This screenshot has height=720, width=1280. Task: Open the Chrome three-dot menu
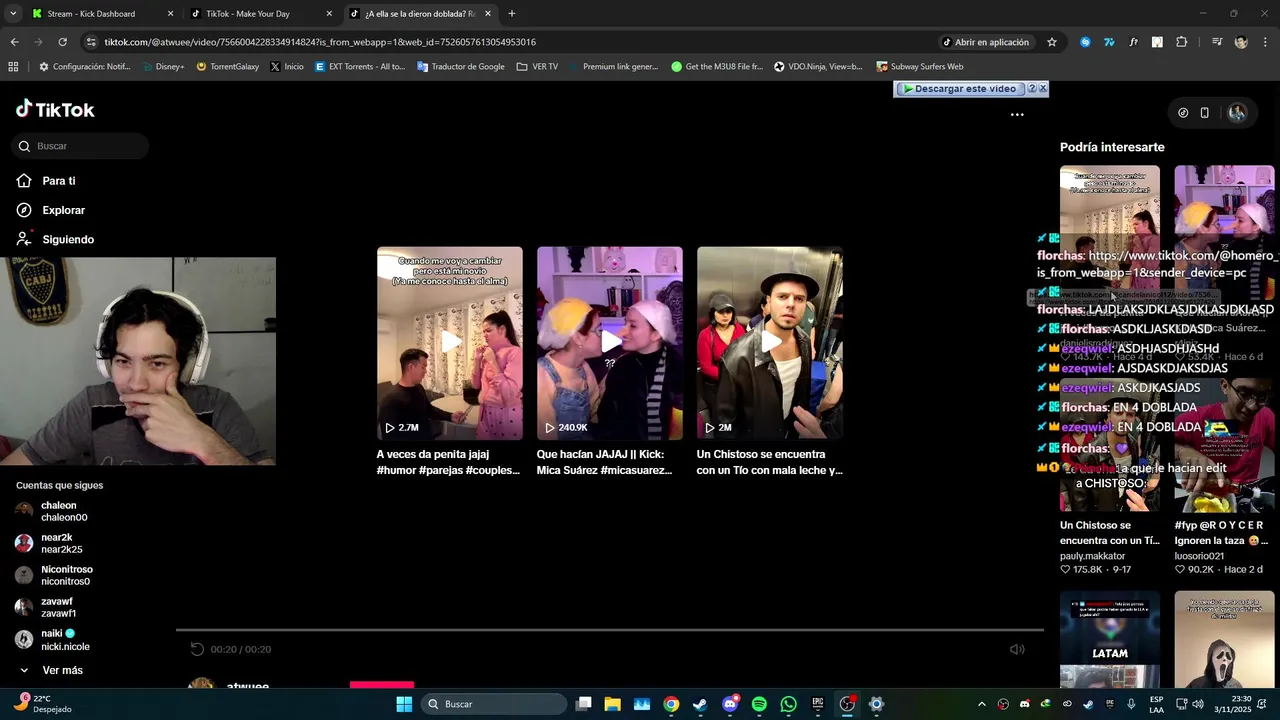click(1265, 42)
